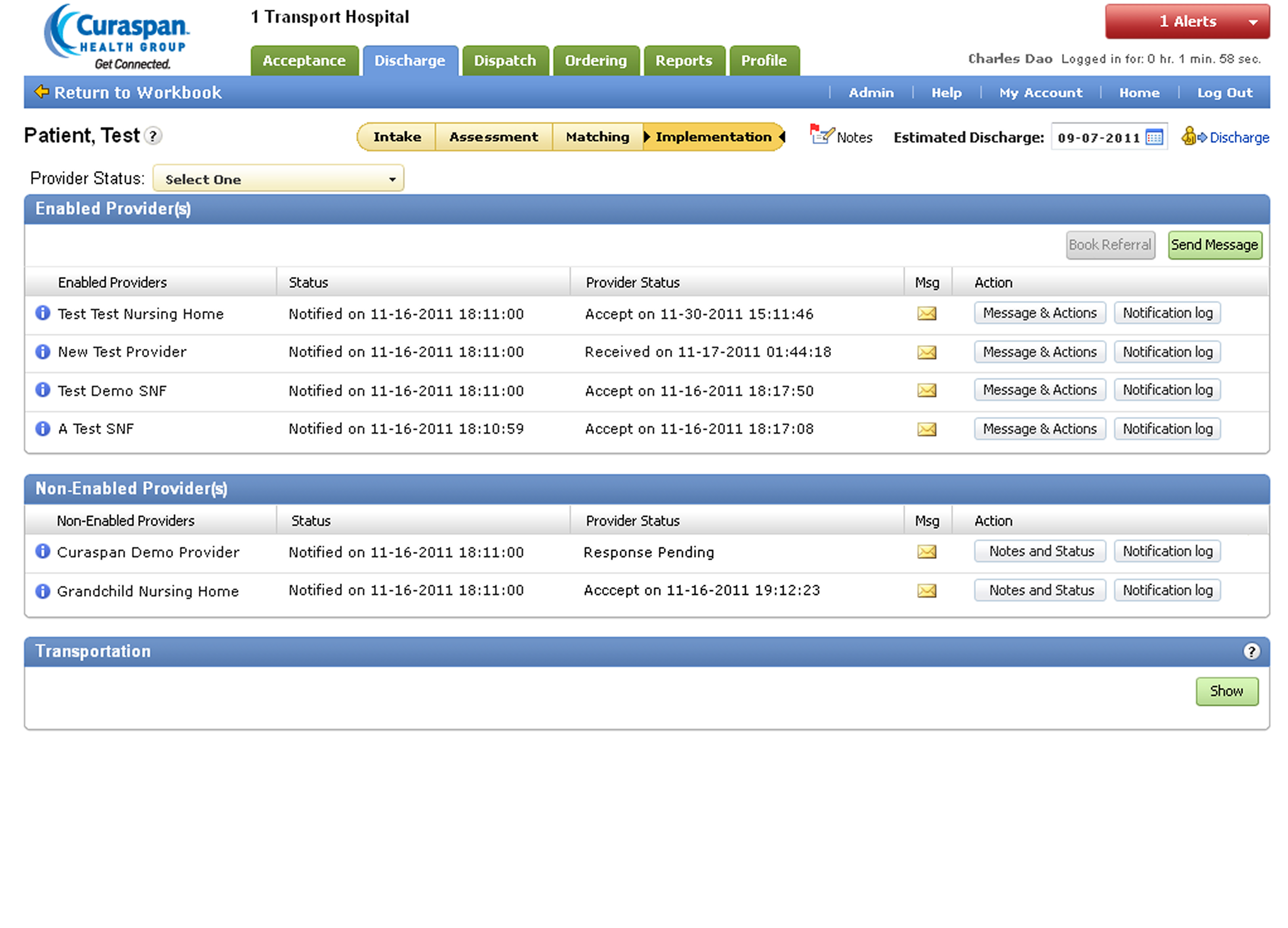Open envelope icon in Grandchild Nursing Home row
1288x928 pixels.
926,591
